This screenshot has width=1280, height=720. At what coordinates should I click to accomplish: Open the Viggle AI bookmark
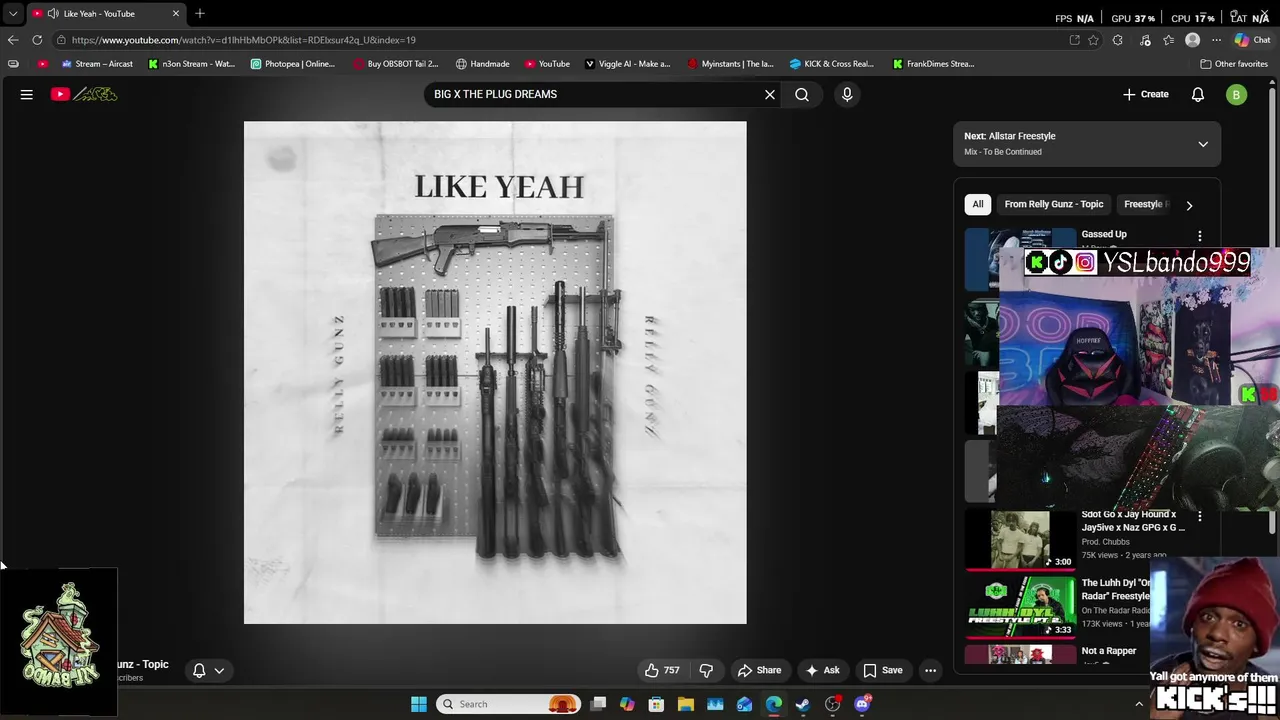click(x=628, y=64)
